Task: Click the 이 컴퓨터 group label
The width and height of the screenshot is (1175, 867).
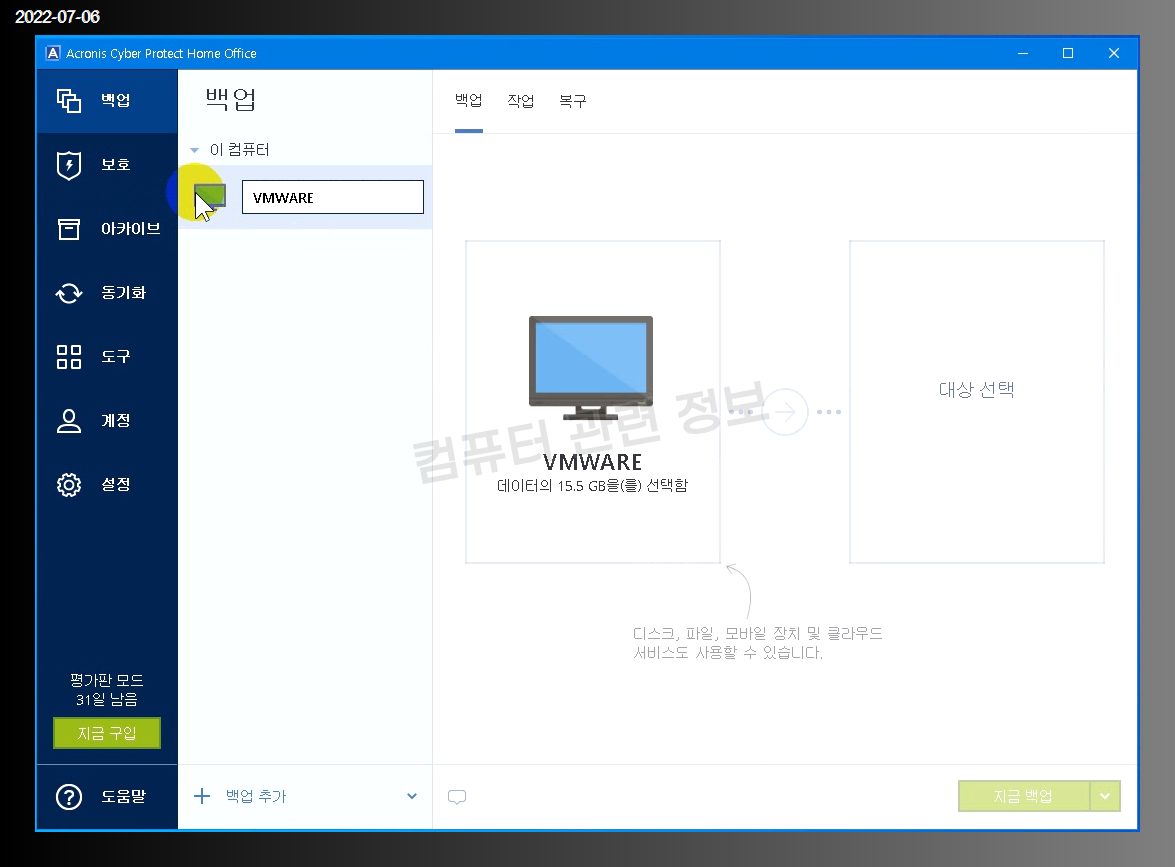Action: pos(239,149)
